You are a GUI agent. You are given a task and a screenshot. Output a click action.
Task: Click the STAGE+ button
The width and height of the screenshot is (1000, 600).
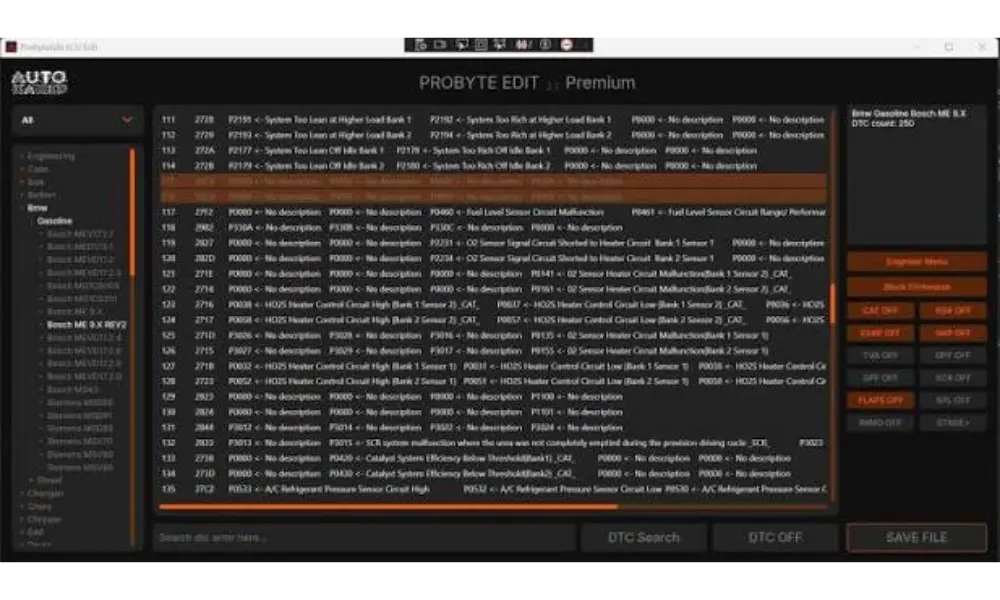[x=953, y=422]
